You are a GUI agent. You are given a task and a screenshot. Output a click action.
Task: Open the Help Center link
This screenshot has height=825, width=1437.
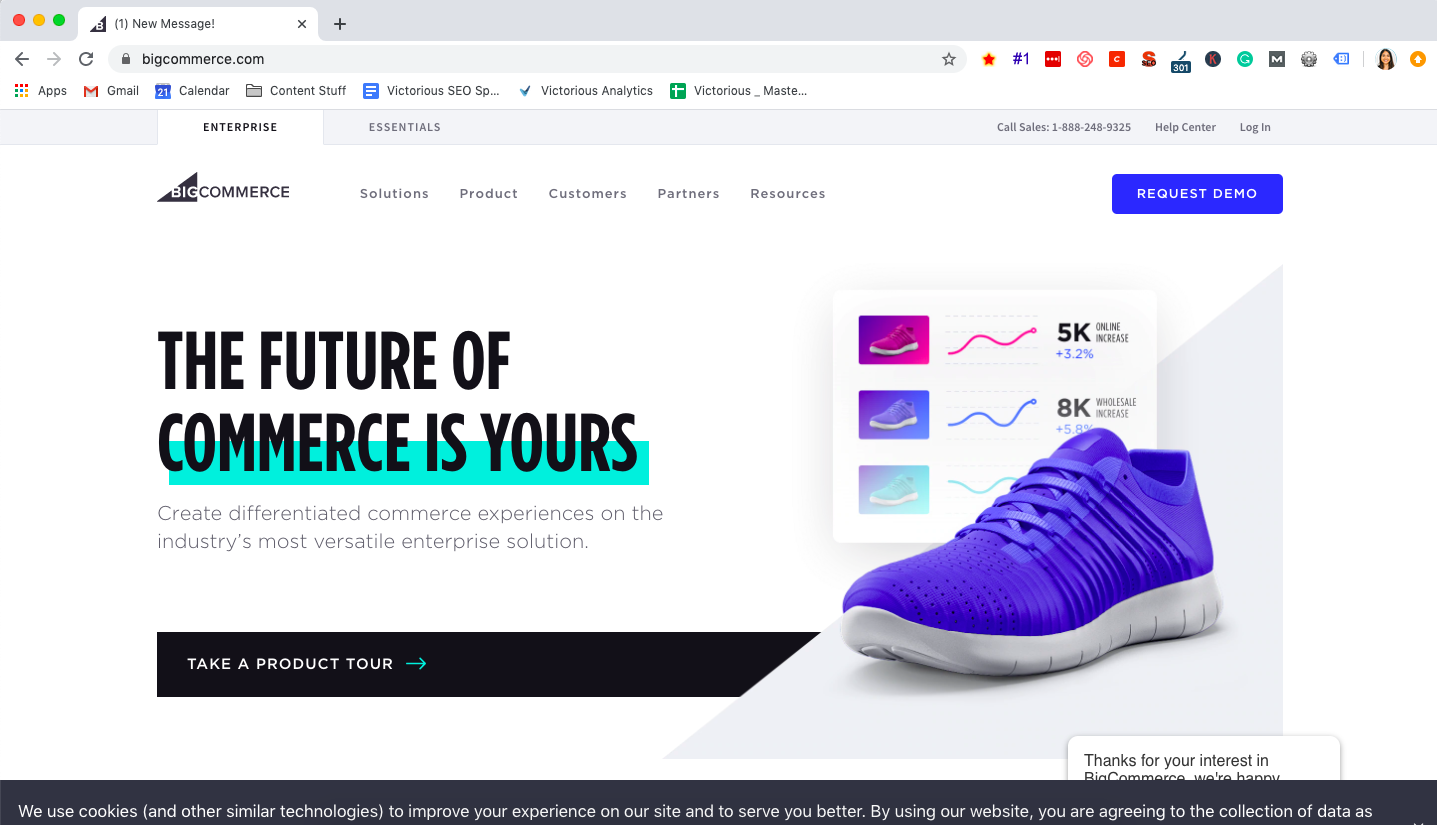tap(1185, 127)
